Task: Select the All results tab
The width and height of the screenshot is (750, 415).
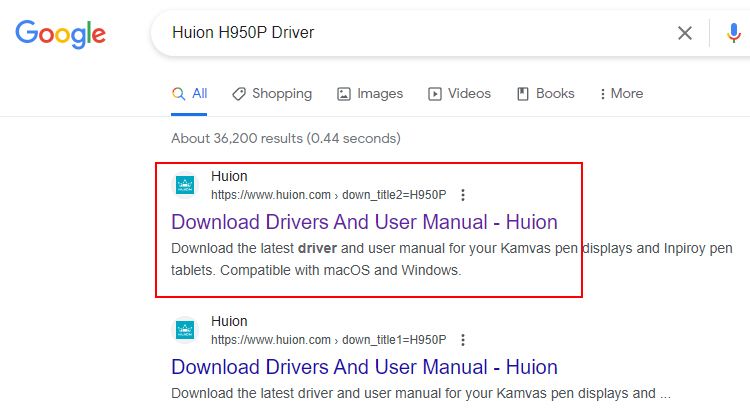Action: (x=189, y=94)
